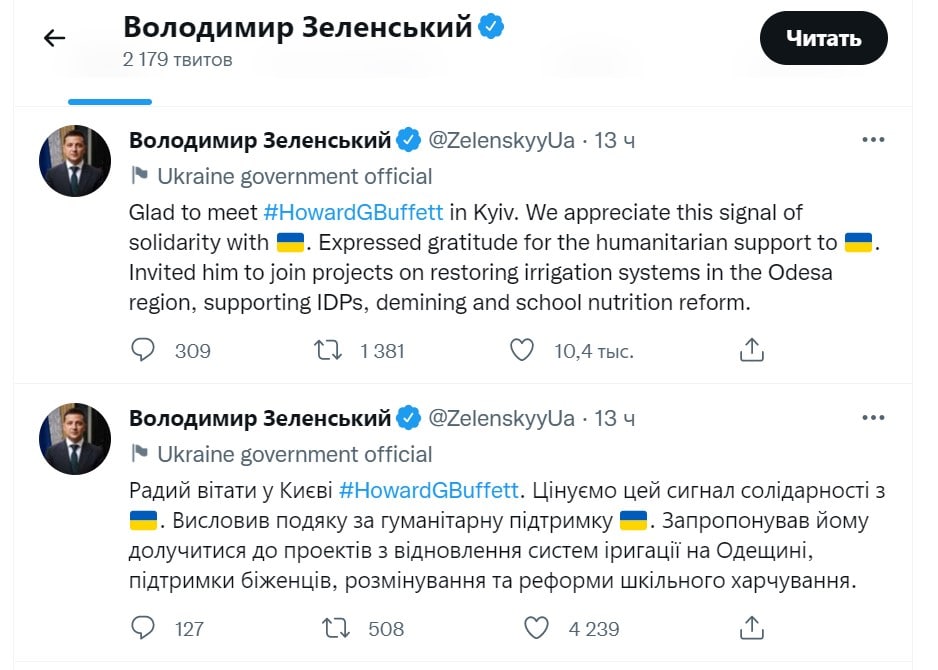
Task: Click the second tweet's profile avatar
Action: point(74,439)
